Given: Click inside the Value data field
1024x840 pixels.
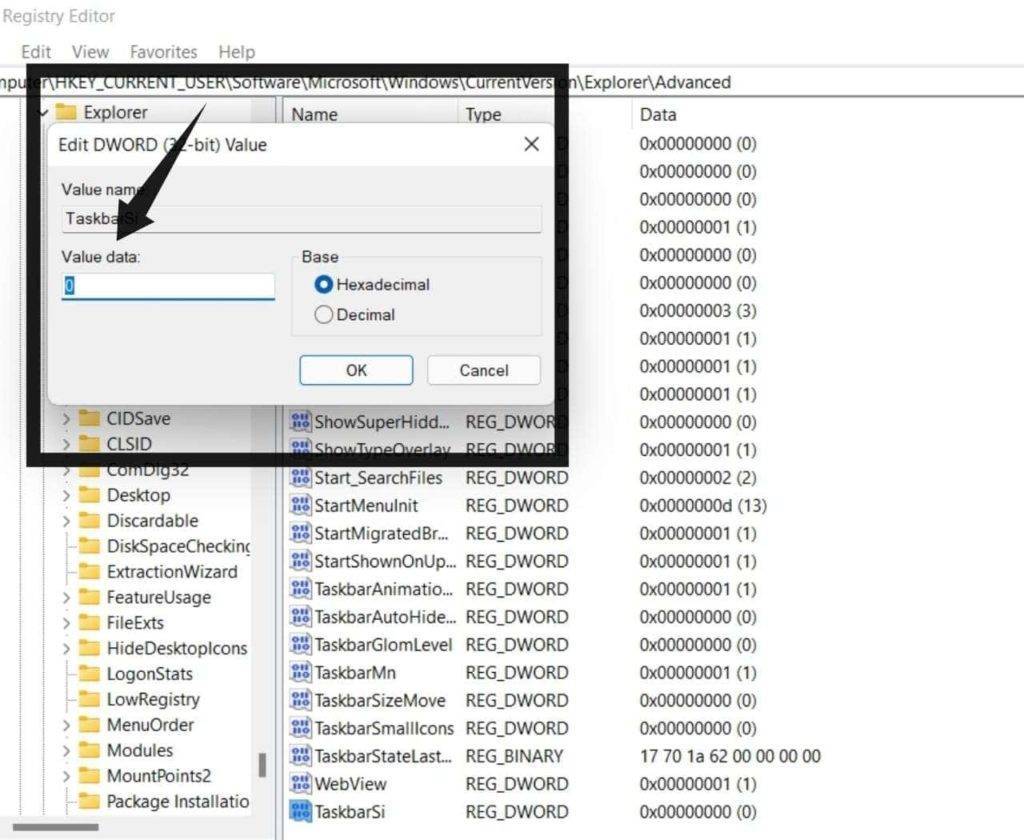Looking at the screenshot, I should pos(167,286).
